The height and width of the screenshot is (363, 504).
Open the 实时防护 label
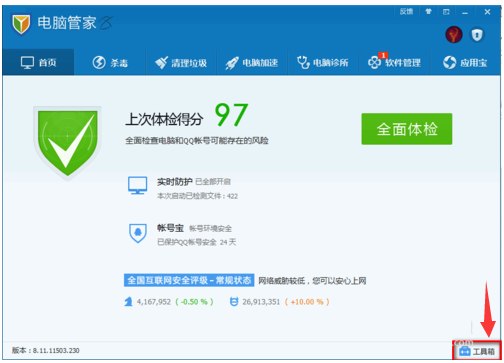[175, 182]
